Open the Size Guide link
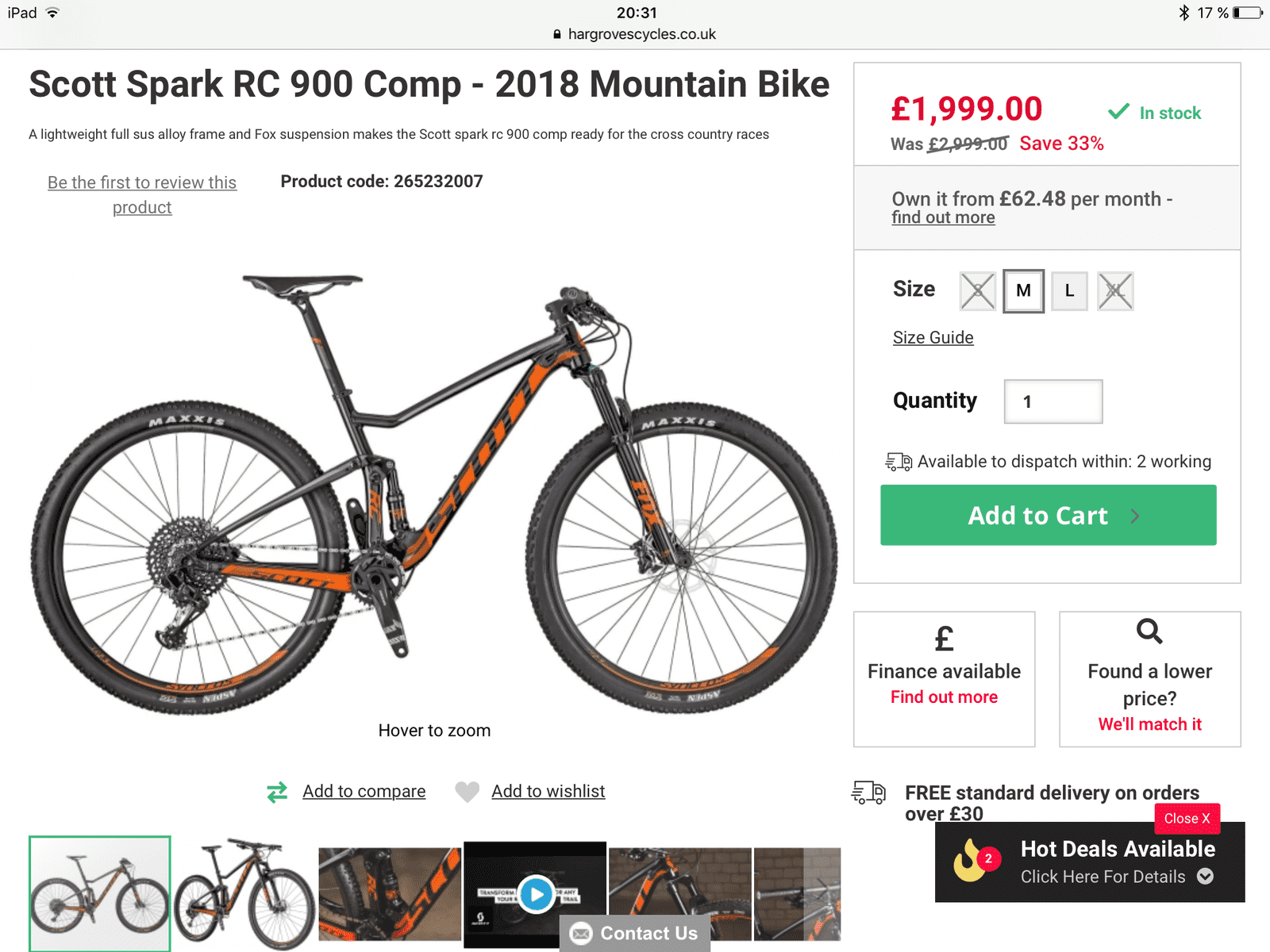Image resolution: width=1270 pixels, height=952 pixels. pos(933,338)
